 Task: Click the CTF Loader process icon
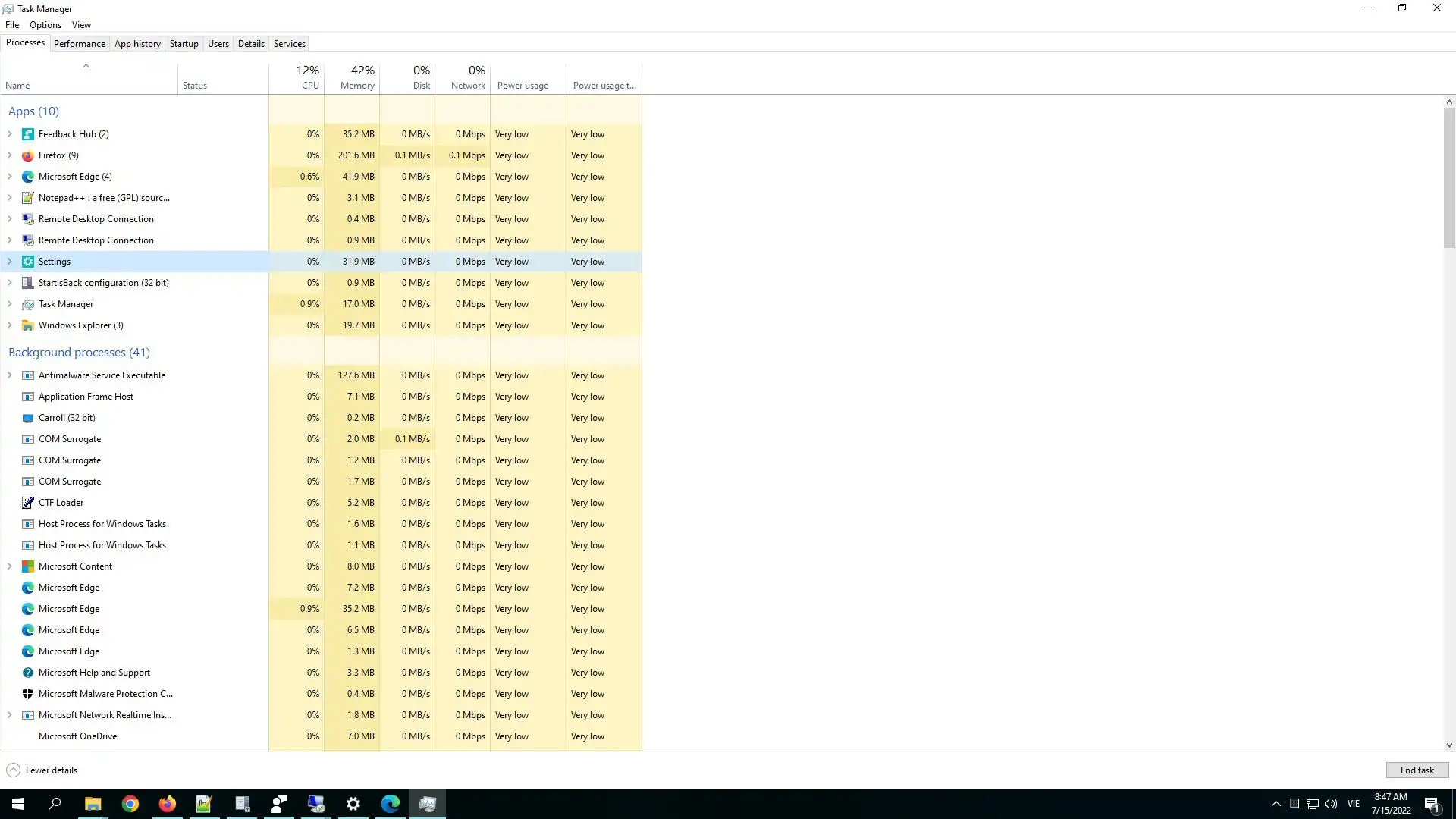28,503
